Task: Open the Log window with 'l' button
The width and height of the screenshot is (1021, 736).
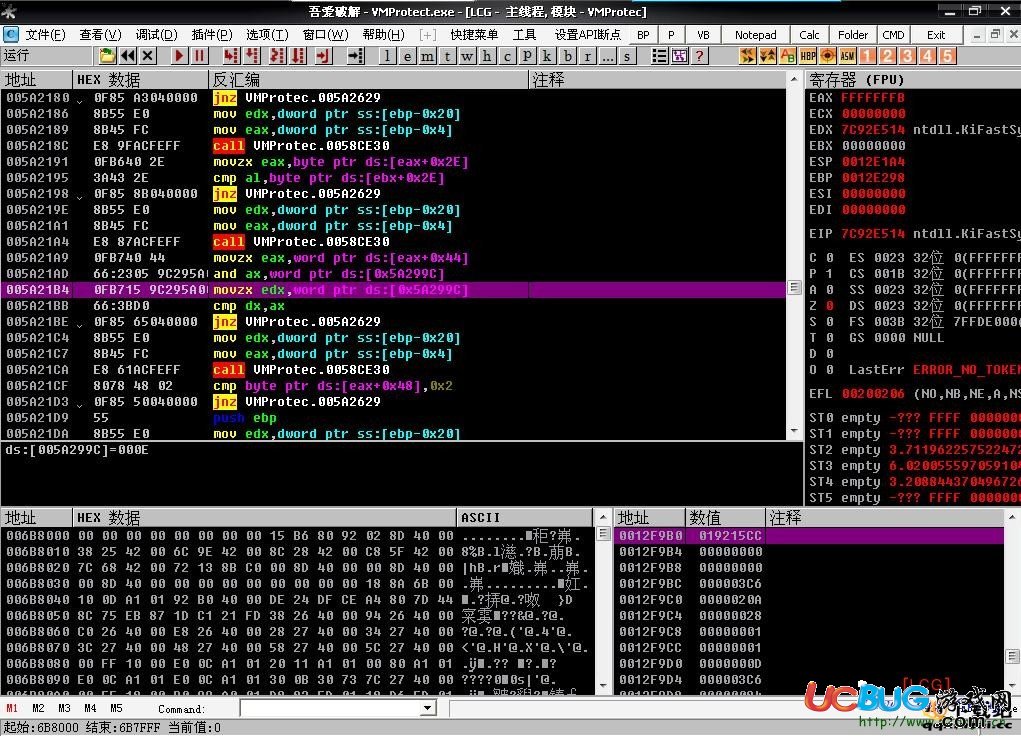Action: pos(387,56)
